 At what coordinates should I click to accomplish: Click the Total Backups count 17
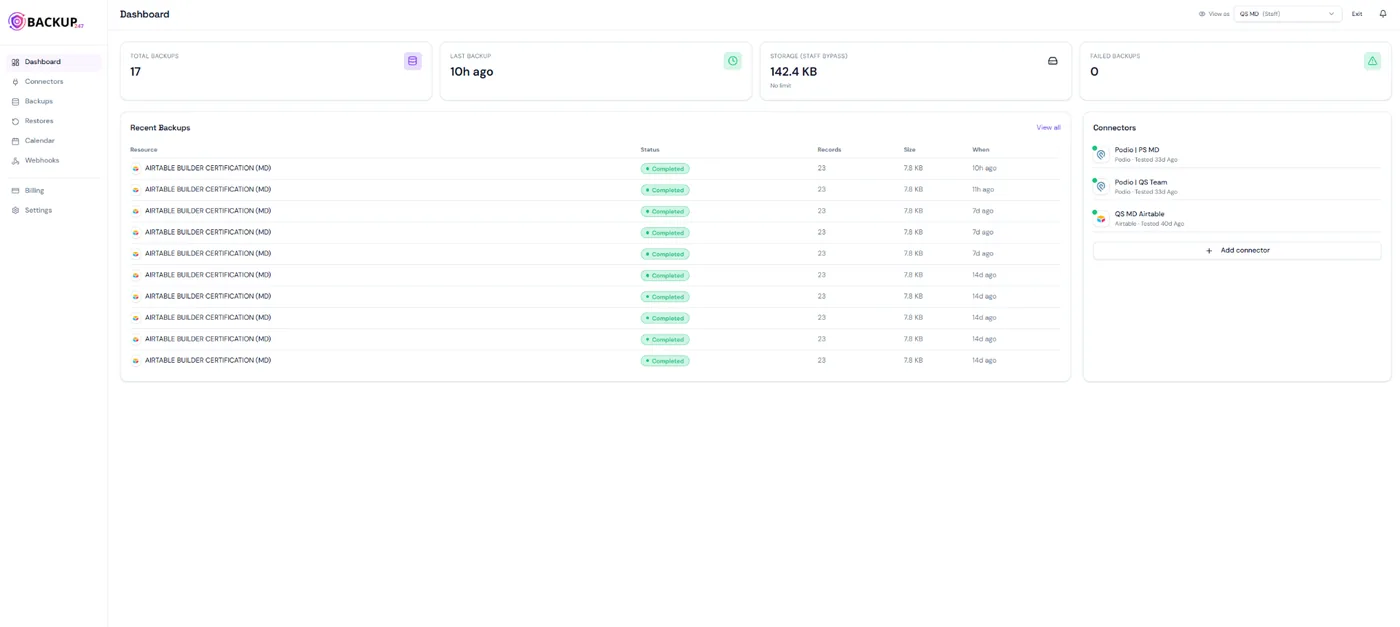pyautogui.click(x=136, y=72)
